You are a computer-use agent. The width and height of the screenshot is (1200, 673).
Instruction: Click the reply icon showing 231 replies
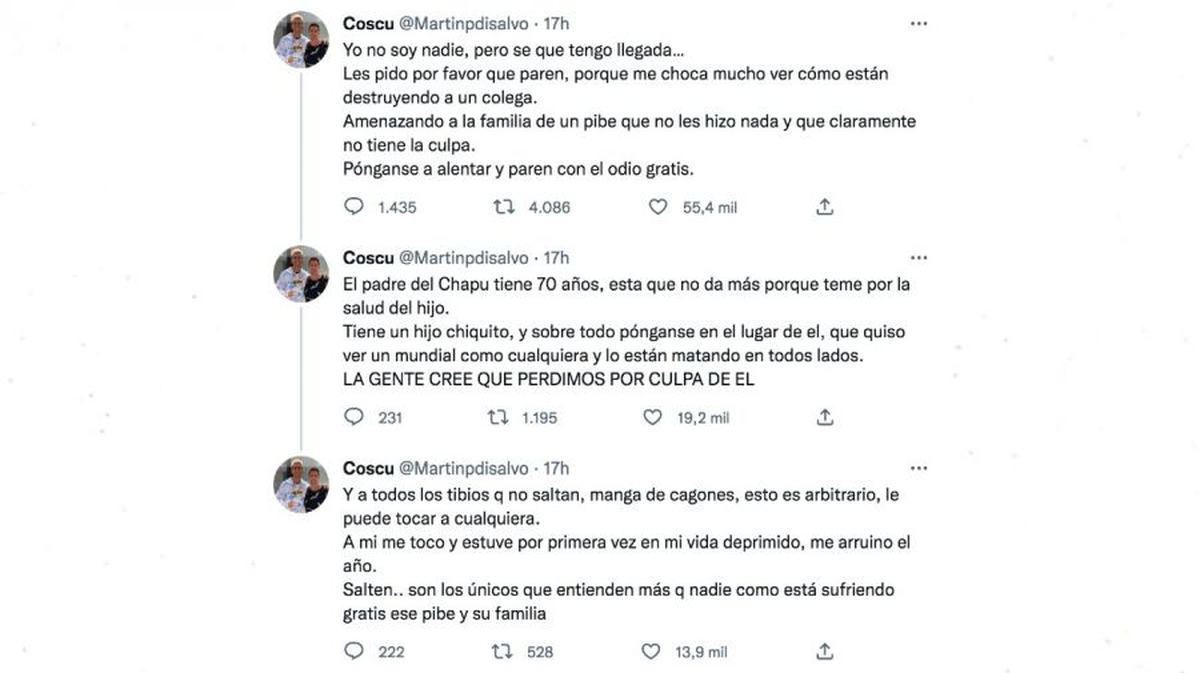(x=353, y=418)
